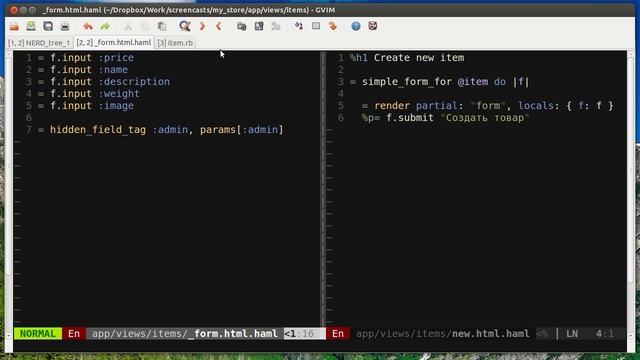This screenshot has height=360, width=640.
Task: Click the green NORMAL mode indicator
Action: point(38,334)
